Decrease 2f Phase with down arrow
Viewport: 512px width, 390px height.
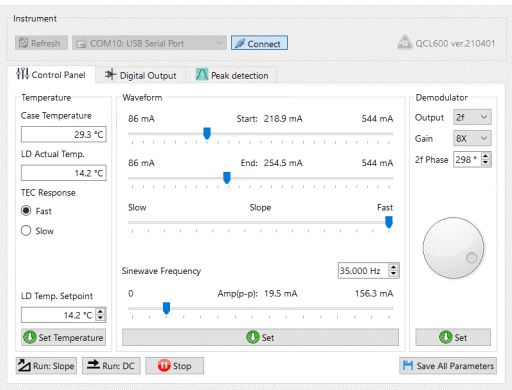[x=486, y=163]
